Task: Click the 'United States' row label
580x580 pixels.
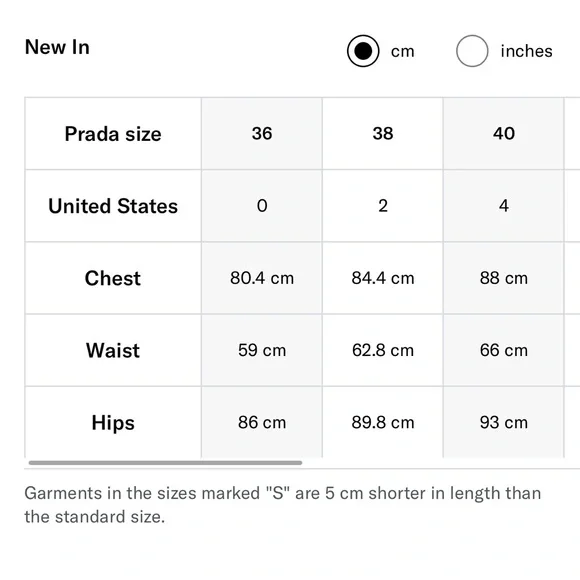Action: click(x=113, y=206)
